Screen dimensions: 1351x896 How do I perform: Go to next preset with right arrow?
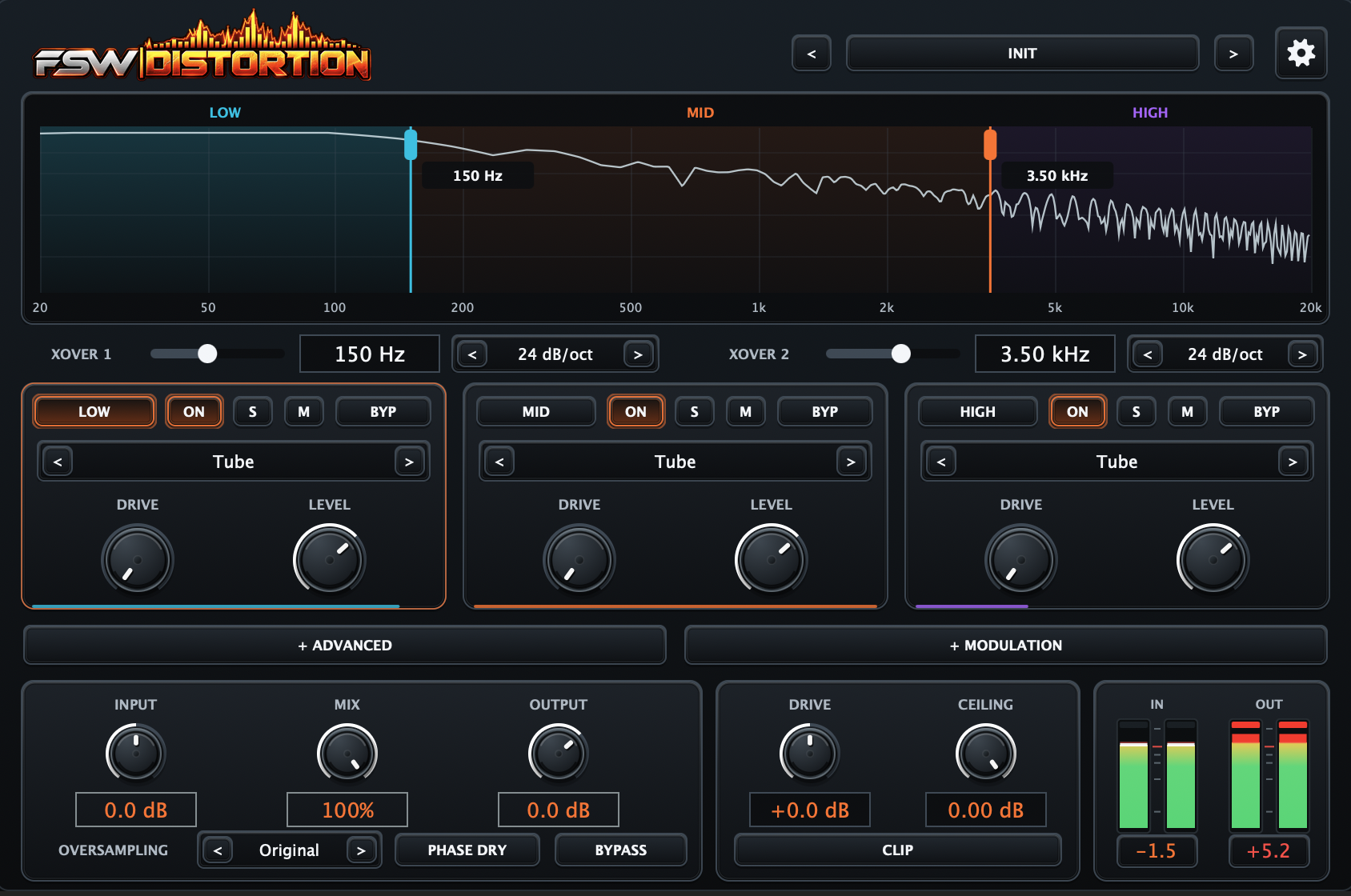point(1233,54)
